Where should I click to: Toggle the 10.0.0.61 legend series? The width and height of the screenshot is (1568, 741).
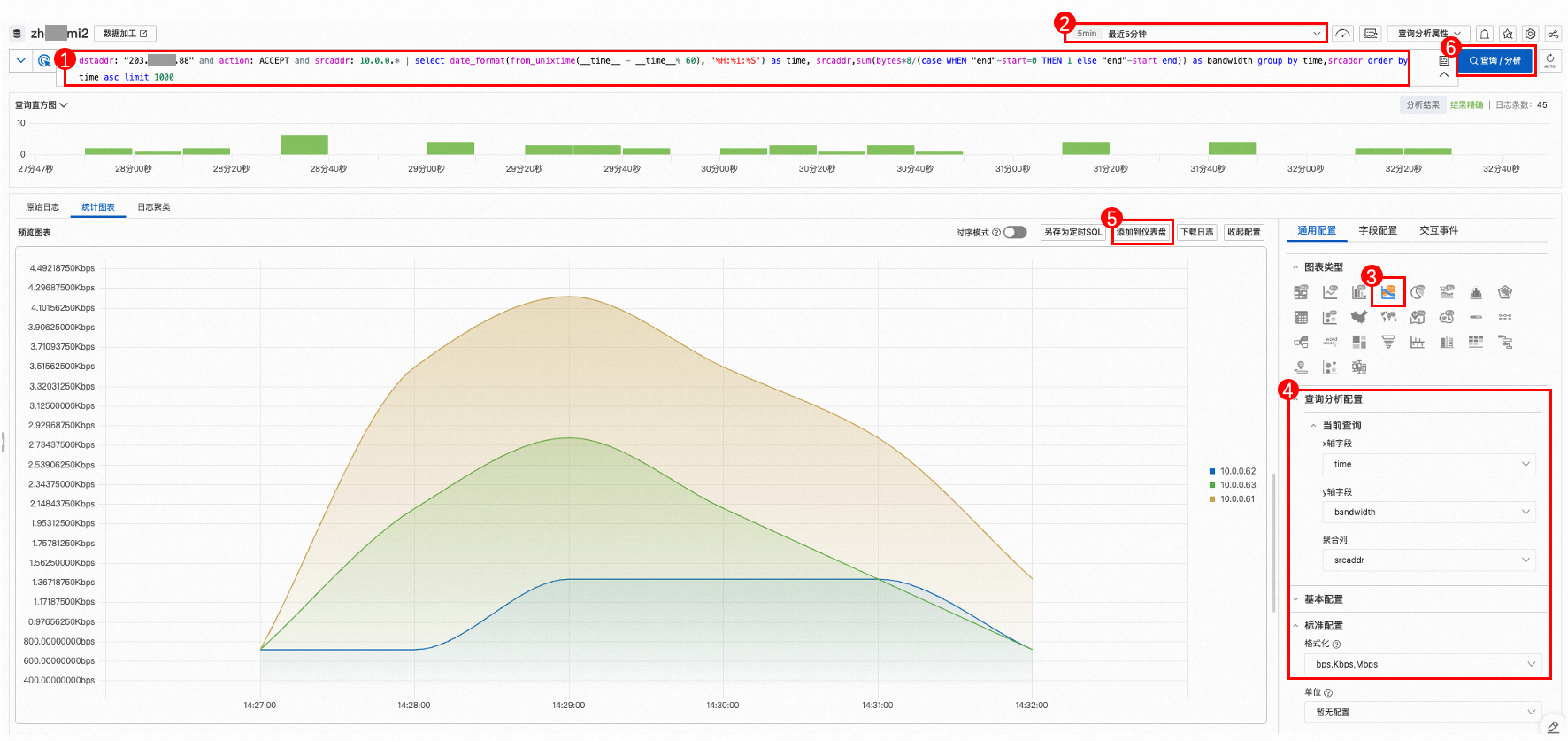[1233, 499]
